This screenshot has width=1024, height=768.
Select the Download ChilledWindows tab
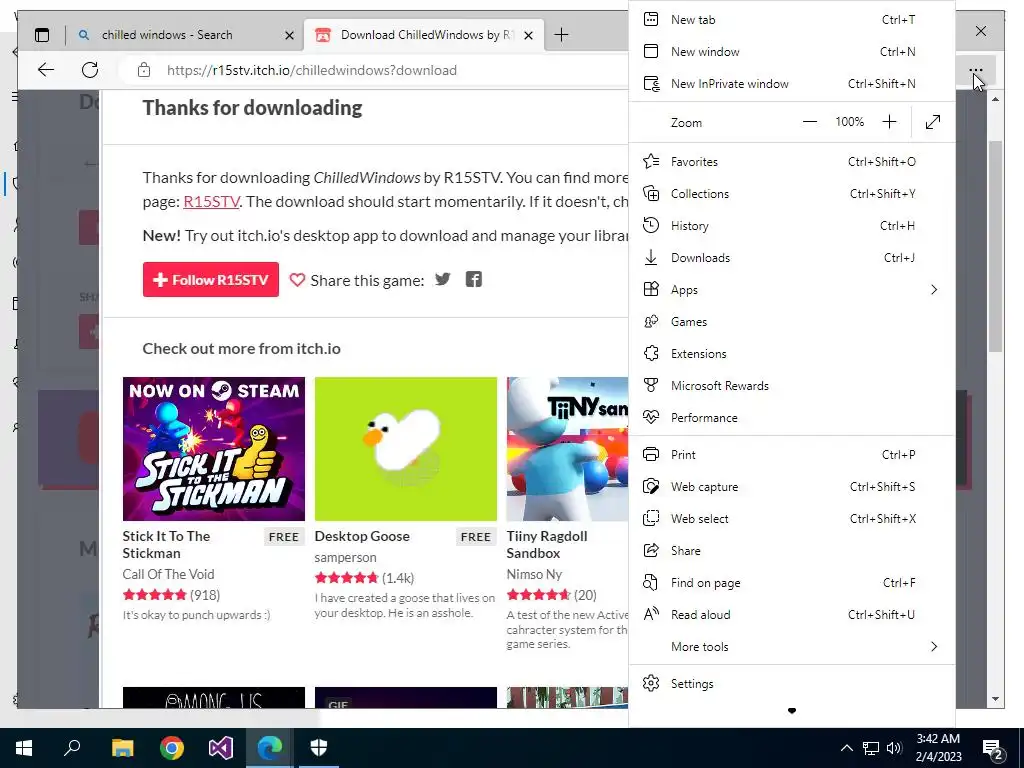point(424,35)
